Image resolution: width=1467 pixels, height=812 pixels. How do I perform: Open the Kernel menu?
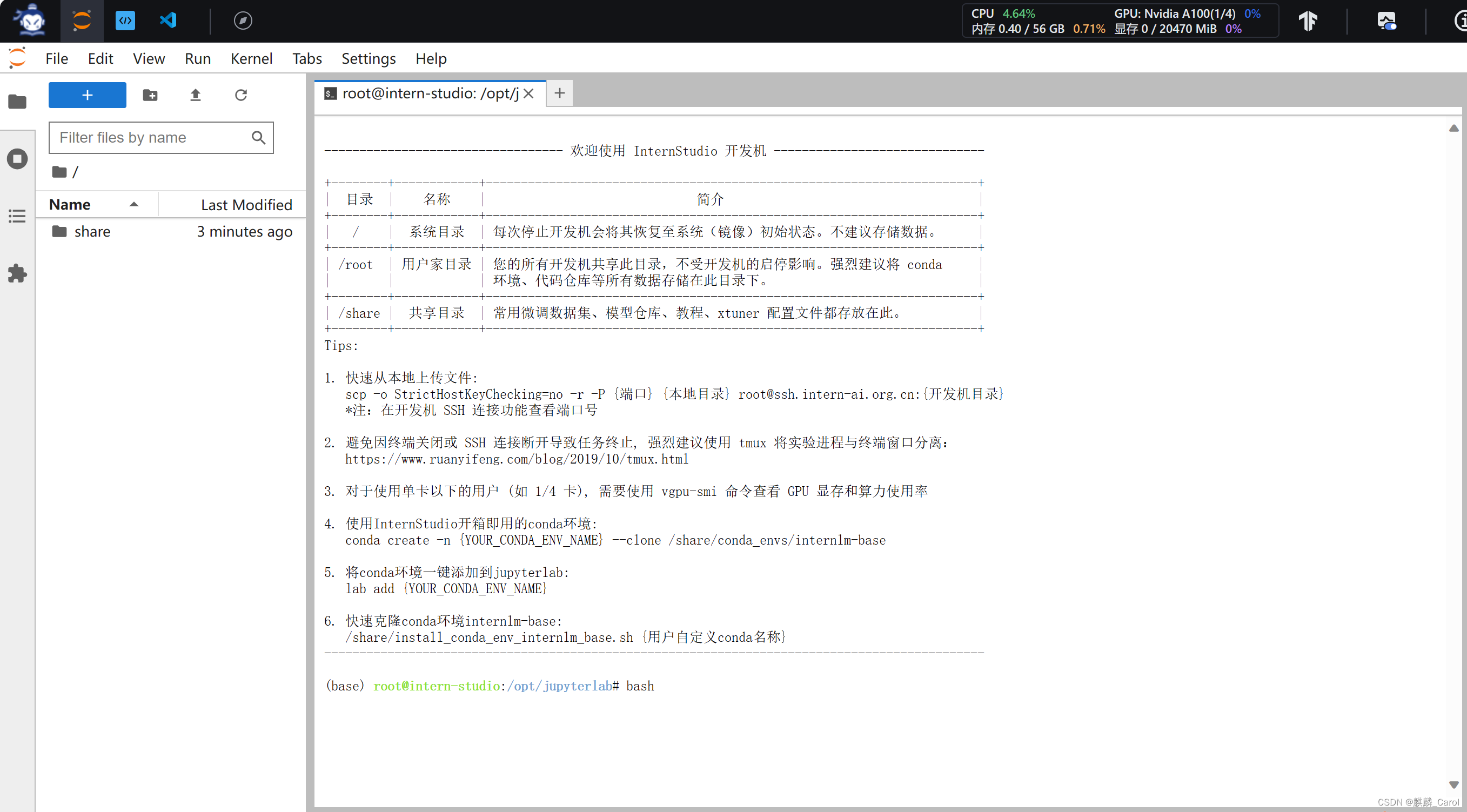[251, 58]
